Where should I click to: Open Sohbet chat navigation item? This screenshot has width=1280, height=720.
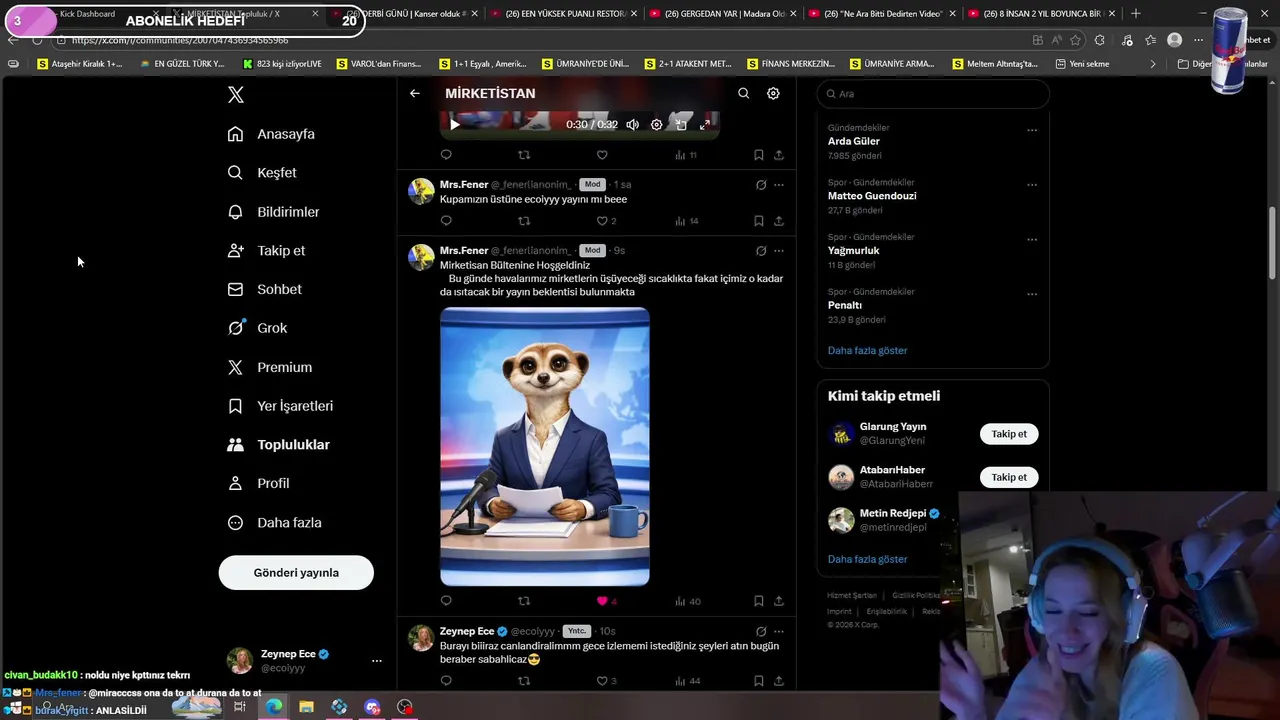(x=264, y=289)
